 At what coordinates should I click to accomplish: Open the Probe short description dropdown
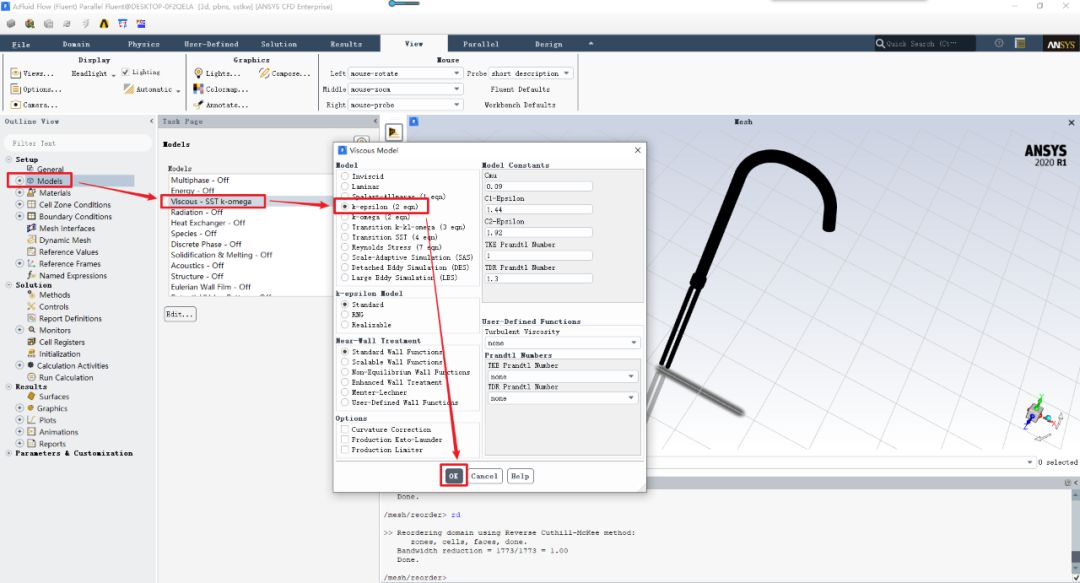tap(530, 73)
